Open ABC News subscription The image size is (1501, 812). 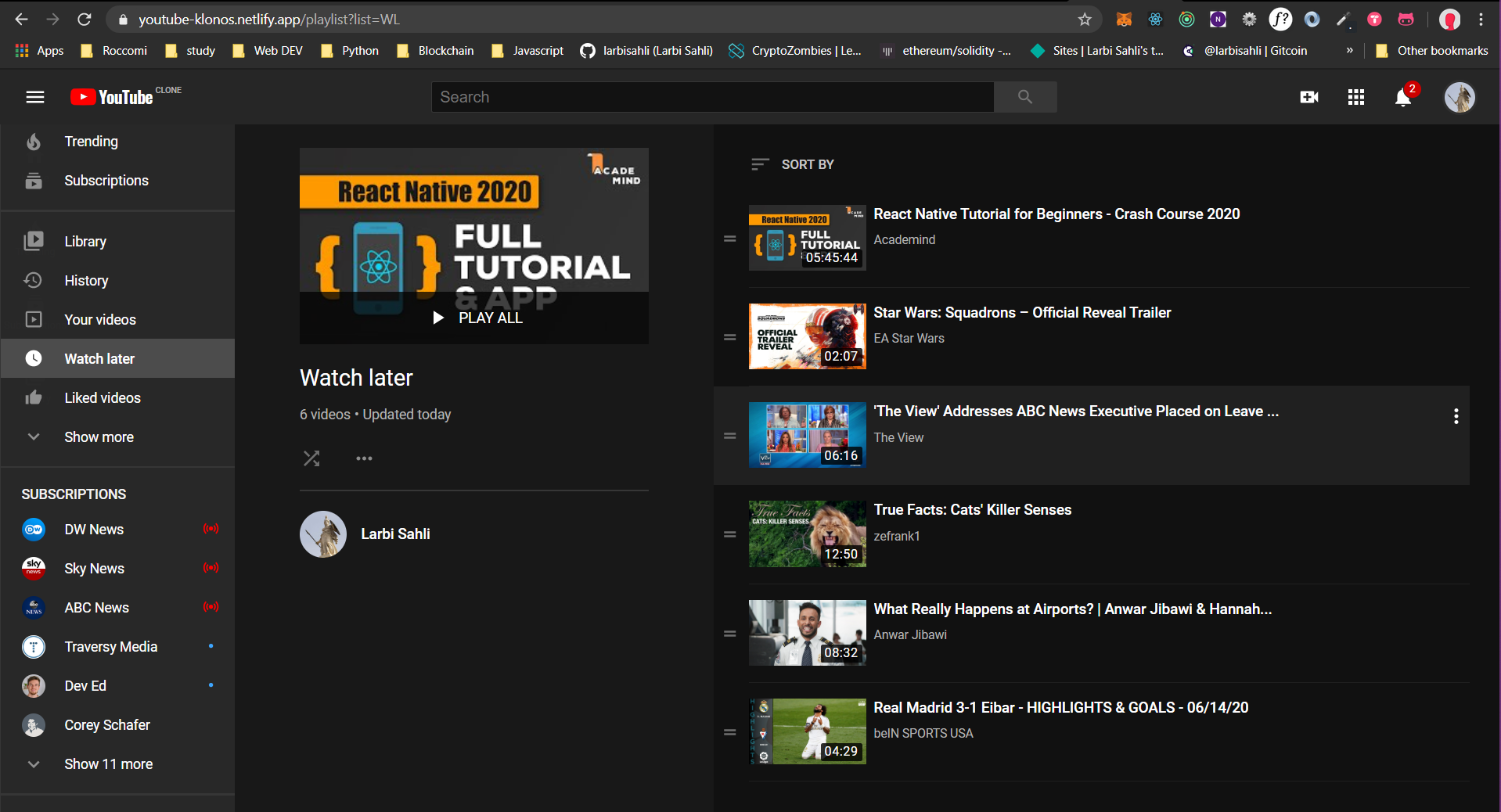(117, 608)
